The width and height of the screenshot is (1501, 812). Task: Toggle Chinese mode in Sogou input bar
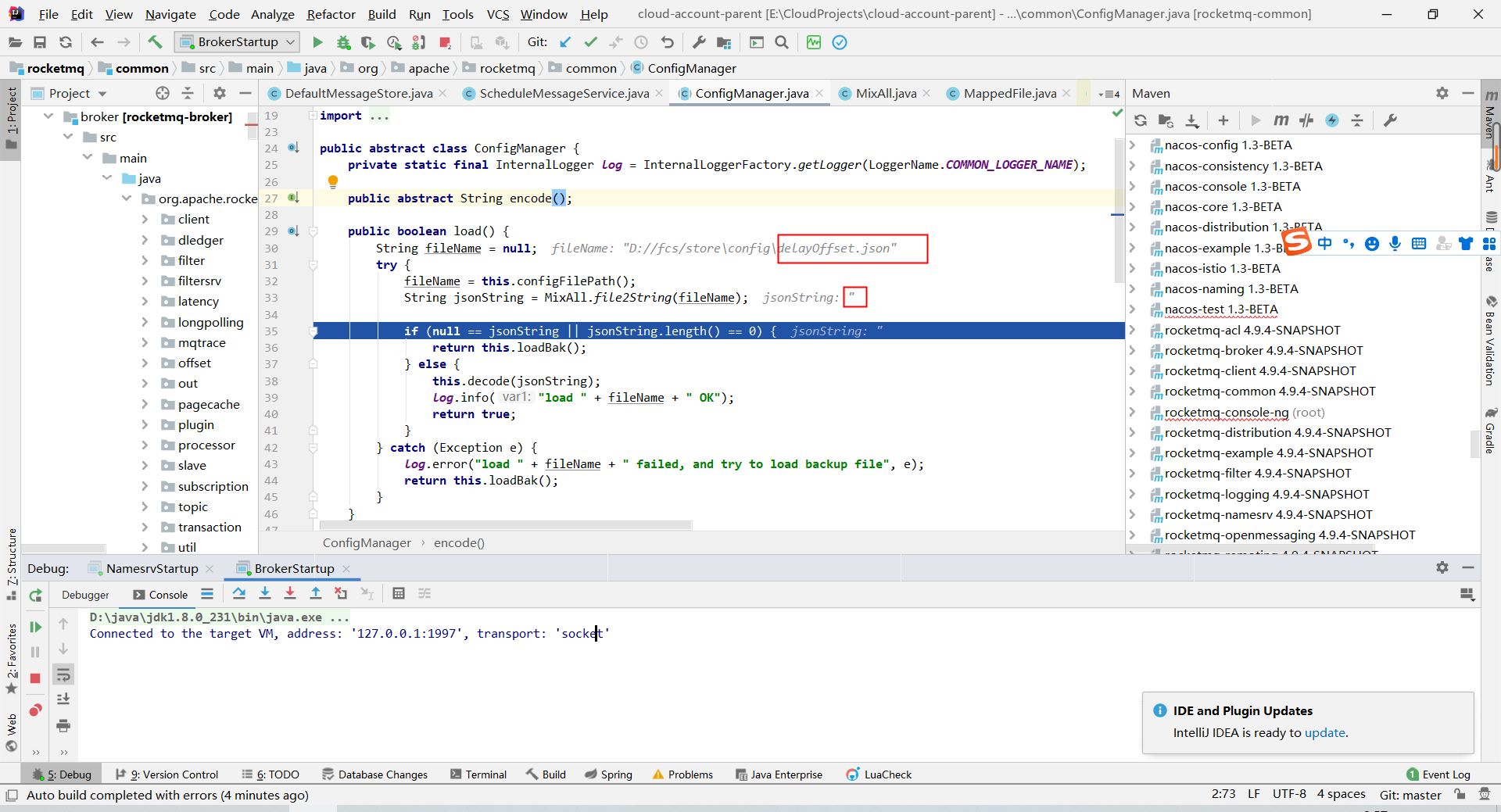point(1324,244)
